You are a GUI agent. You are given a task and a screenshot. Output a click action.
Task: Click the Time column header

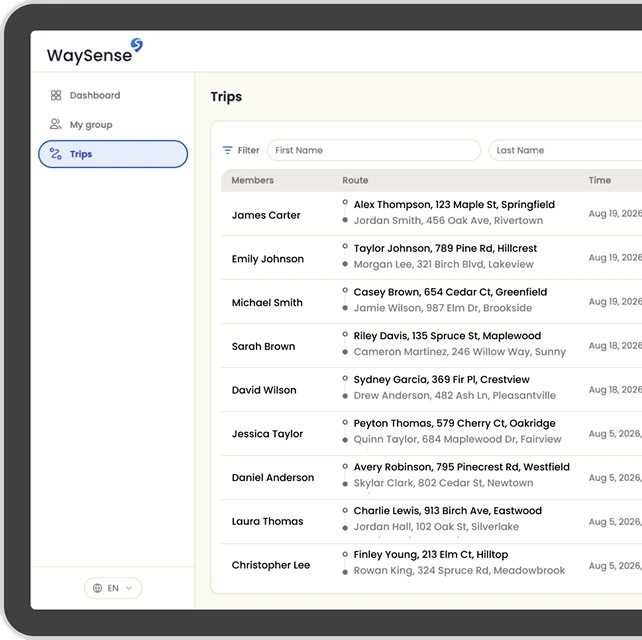[x=600, y=180]
